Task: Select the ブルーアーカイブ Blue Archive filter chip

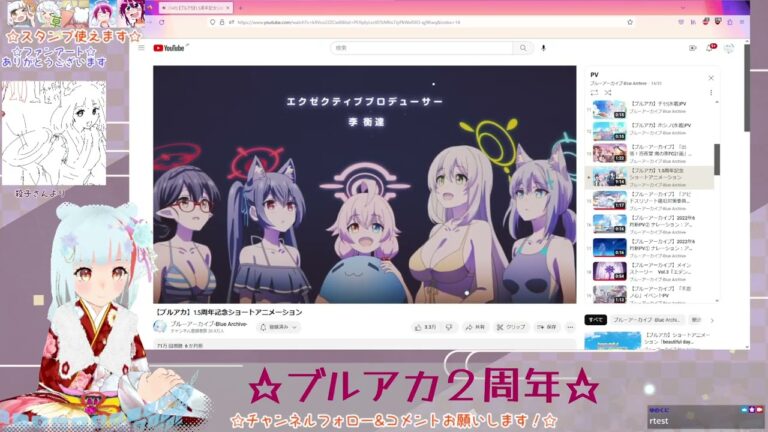Action: (647, 320)
